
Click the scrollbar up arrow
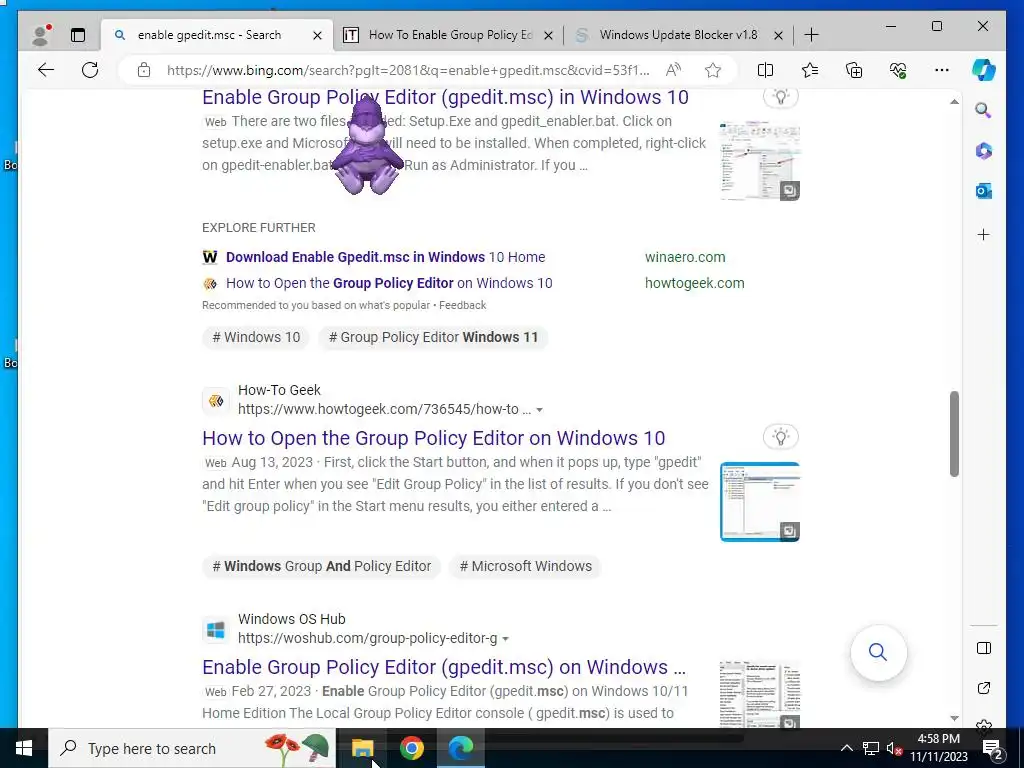click(x=954, y=102)
